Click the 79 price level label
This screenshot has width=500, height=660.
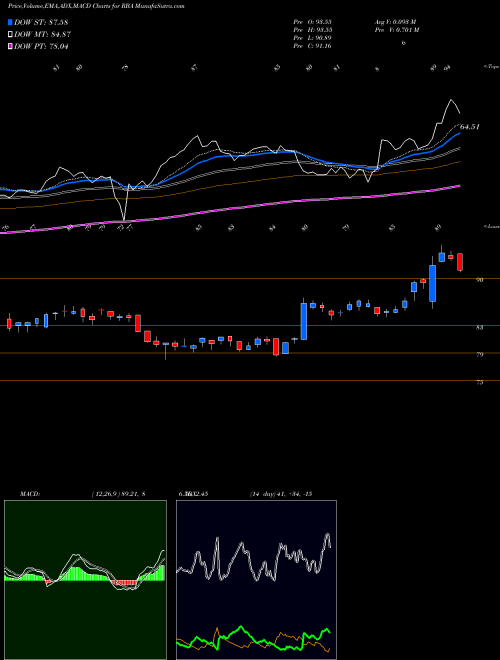coord(479,355)
